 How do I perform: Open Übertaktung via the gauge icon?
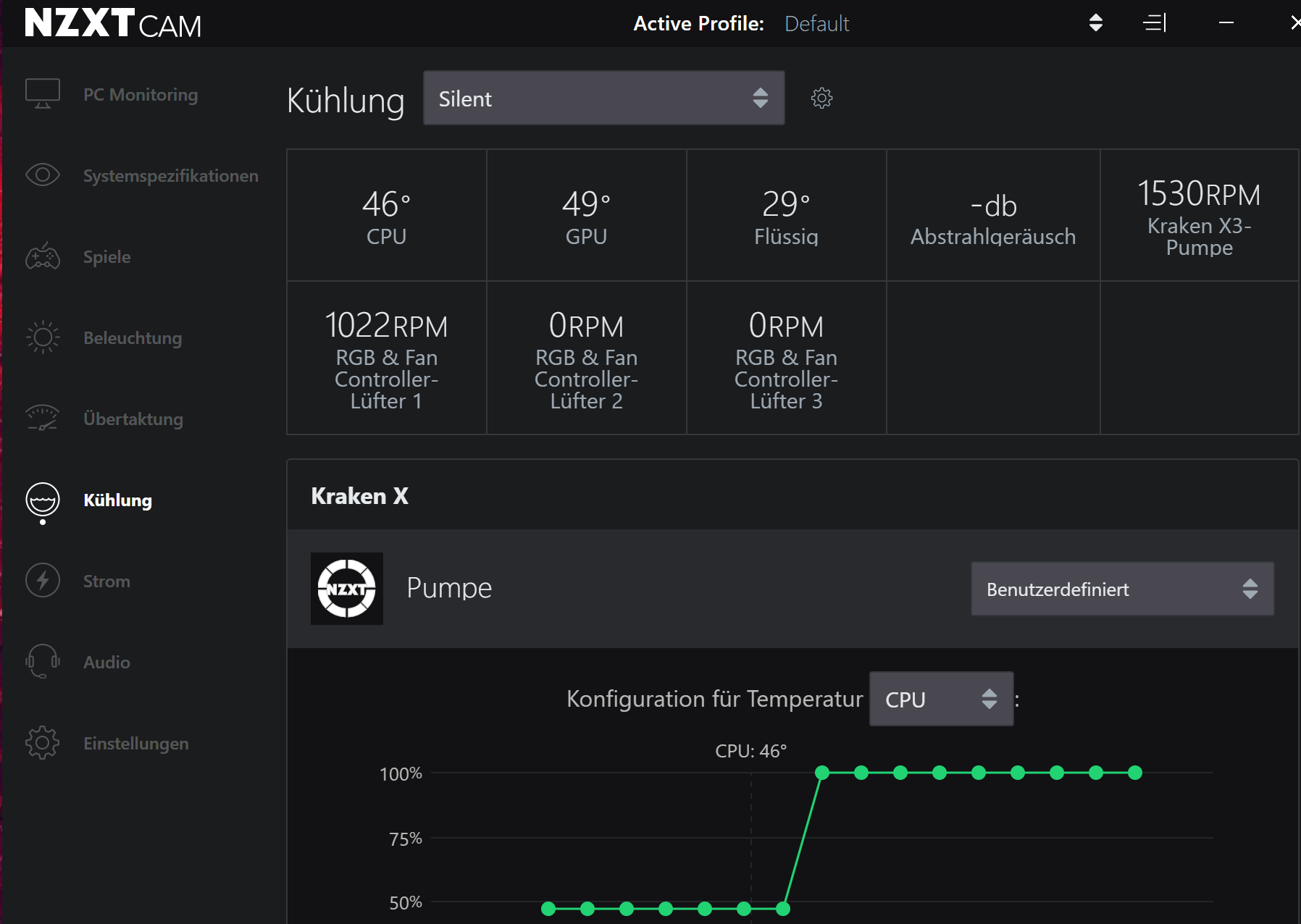point(43,419)
